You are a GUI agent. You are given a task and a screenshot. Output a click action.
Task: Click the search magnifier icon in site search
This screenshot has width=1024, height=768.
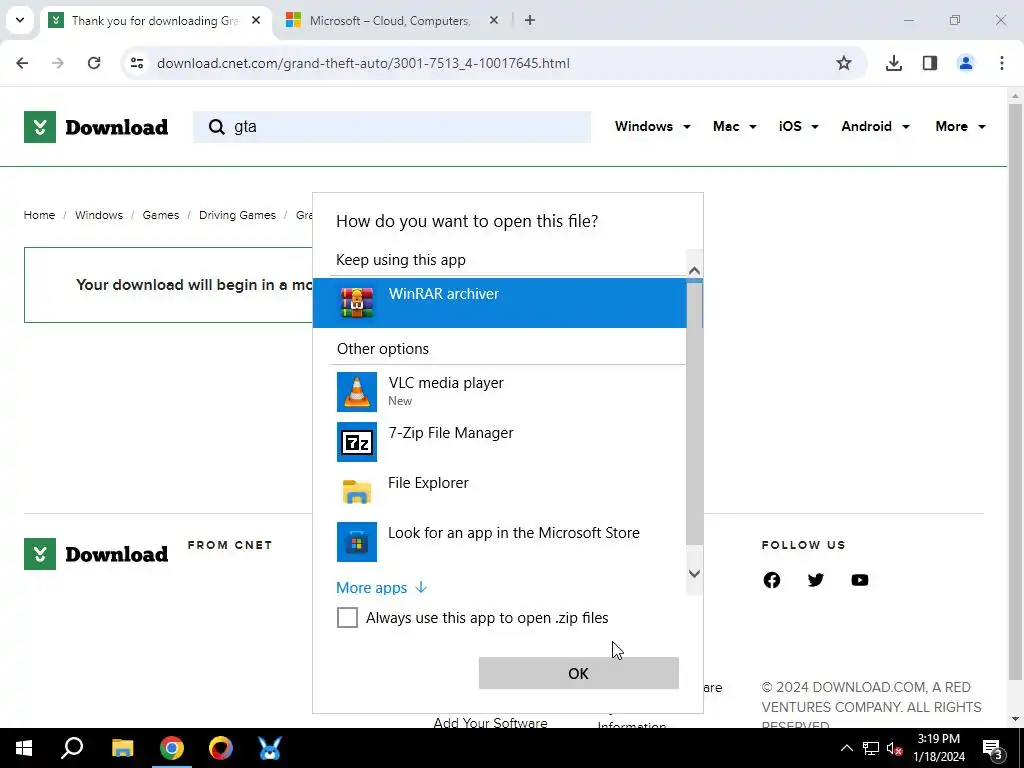(x=217, y=127)
